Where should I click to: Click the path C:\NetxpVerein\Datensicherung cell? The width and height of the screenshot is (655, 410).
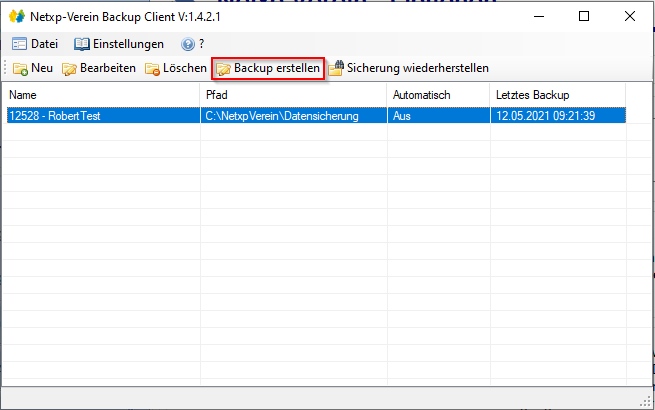tap(294, 116)
